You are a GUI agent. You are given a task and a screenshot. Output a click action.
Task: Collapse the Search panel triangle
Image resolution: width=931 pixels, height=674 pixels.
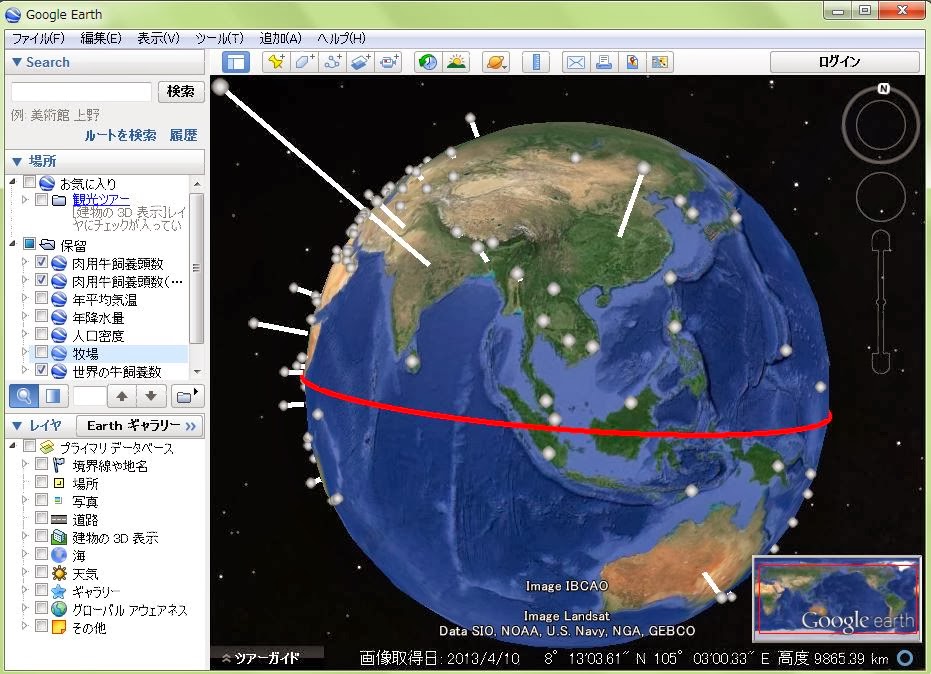pyautogui.click(x=17, y=62)
